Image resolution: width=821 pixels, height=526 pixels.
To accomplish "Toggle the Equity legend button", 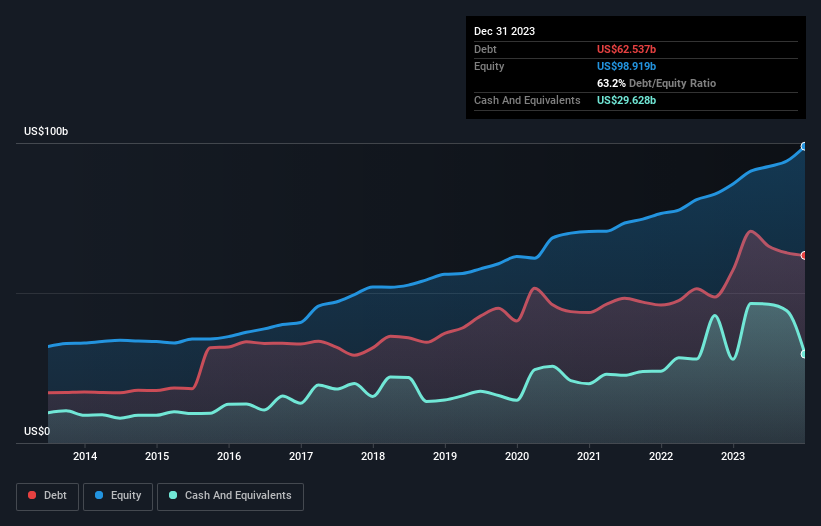I will tap(118, 496).
